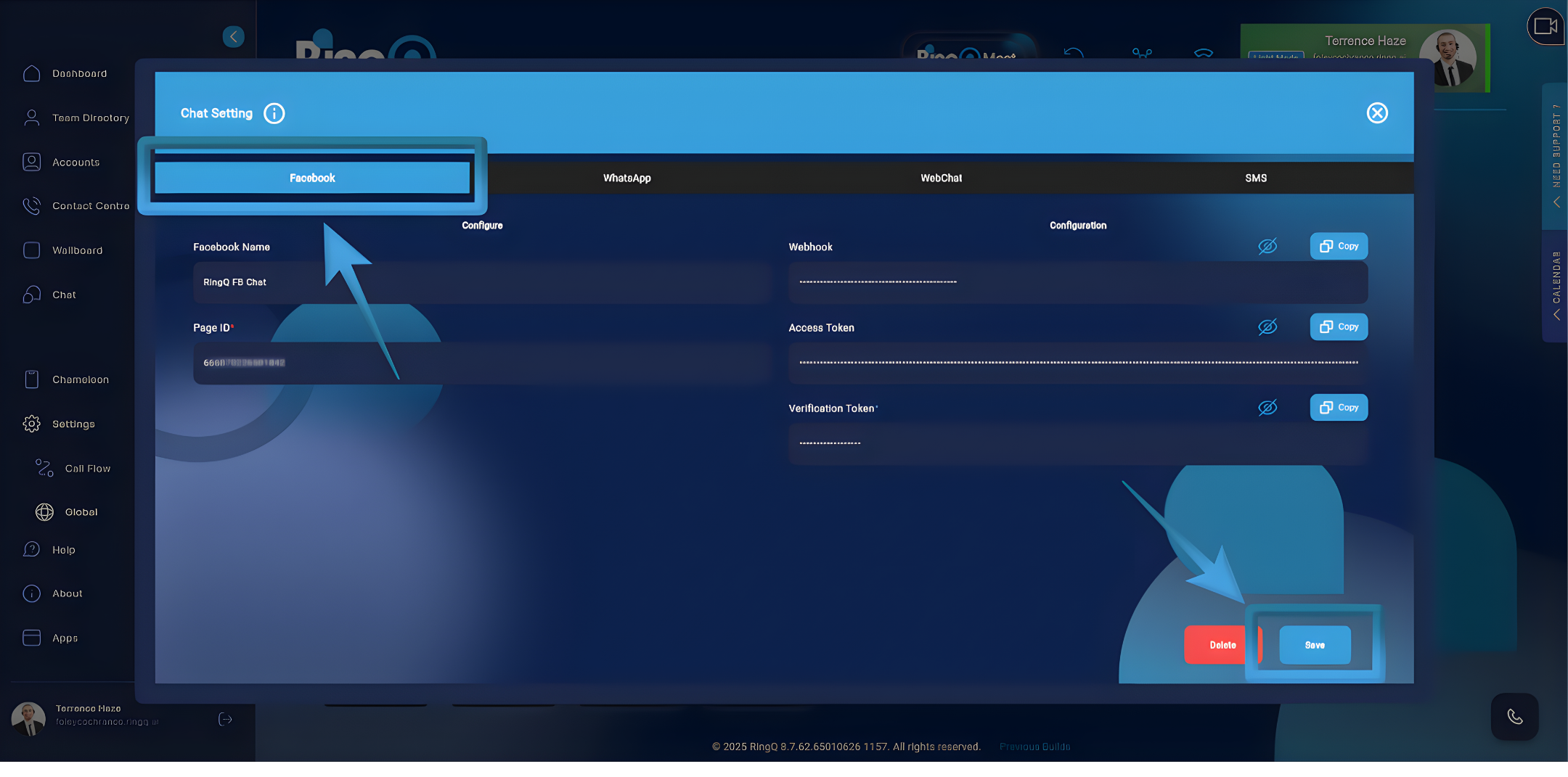Collapse the sidebar using the chevron arrow
Screen dimensions: 1568x777
click(x=233, y=36)
